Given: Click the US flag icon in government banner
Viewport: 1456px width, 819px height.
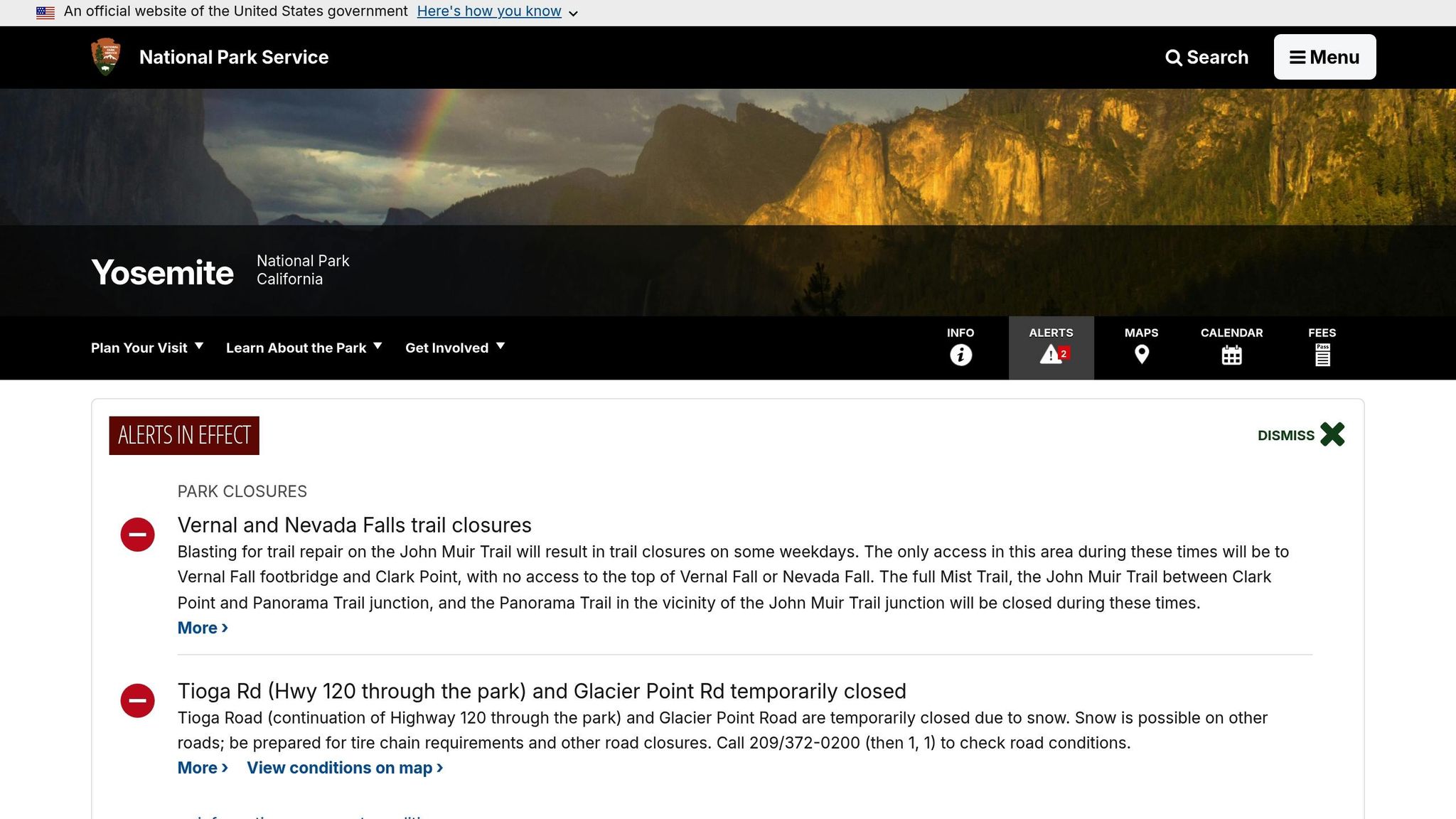Looking at the screenshot, I should tap(45, 12).
